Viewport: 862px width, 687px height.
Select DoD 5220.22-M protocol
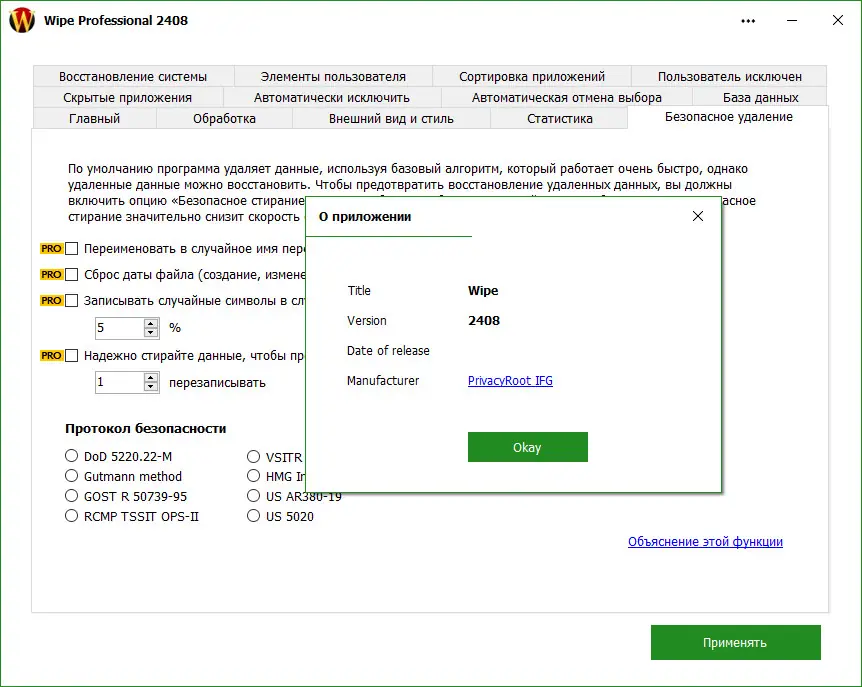point(71,456)
